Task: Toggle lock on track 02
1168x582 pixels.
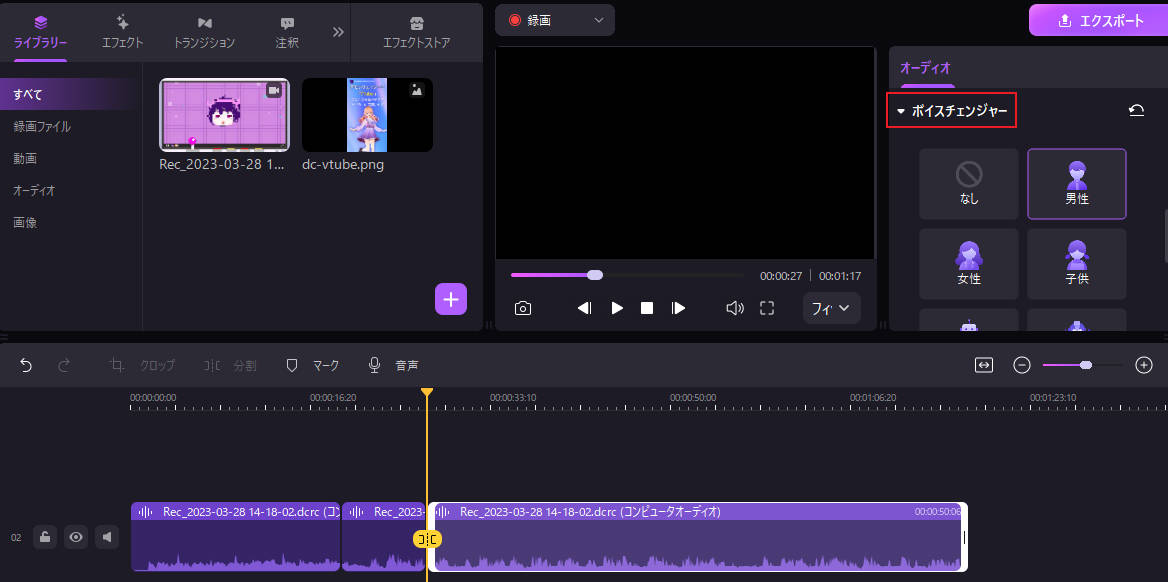Action: click(45, 537)
